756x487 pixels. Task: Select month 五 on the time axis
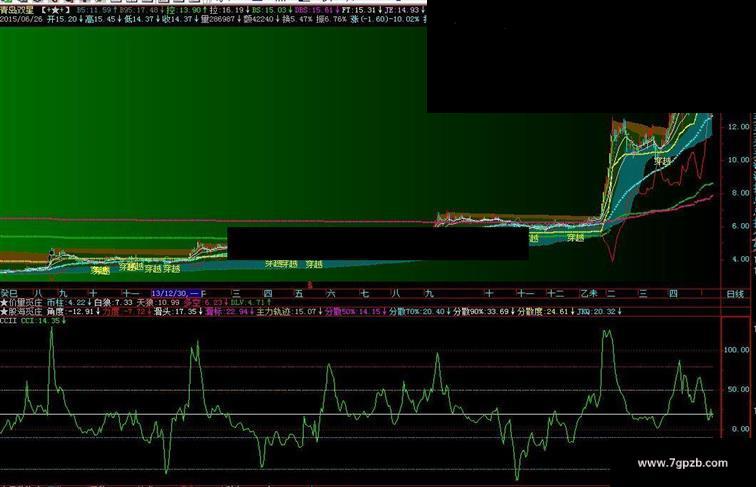point(298,293)
